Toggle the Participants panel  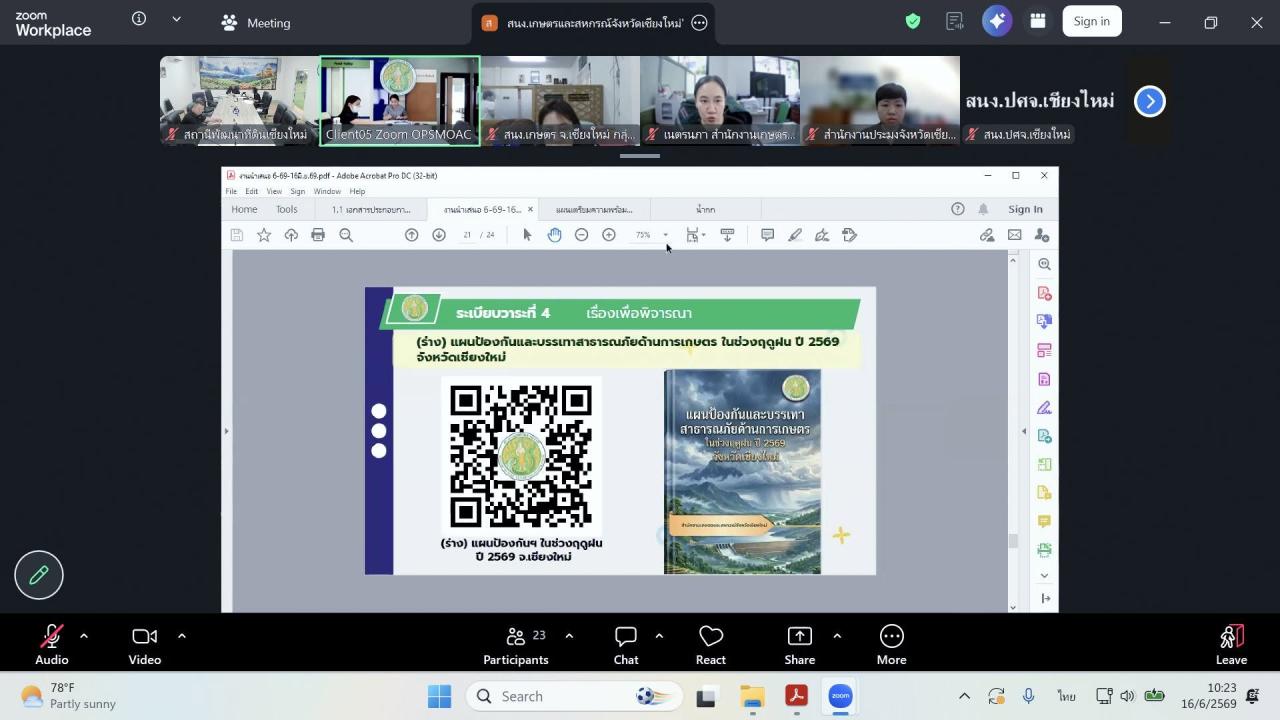[x=516, y=645]
